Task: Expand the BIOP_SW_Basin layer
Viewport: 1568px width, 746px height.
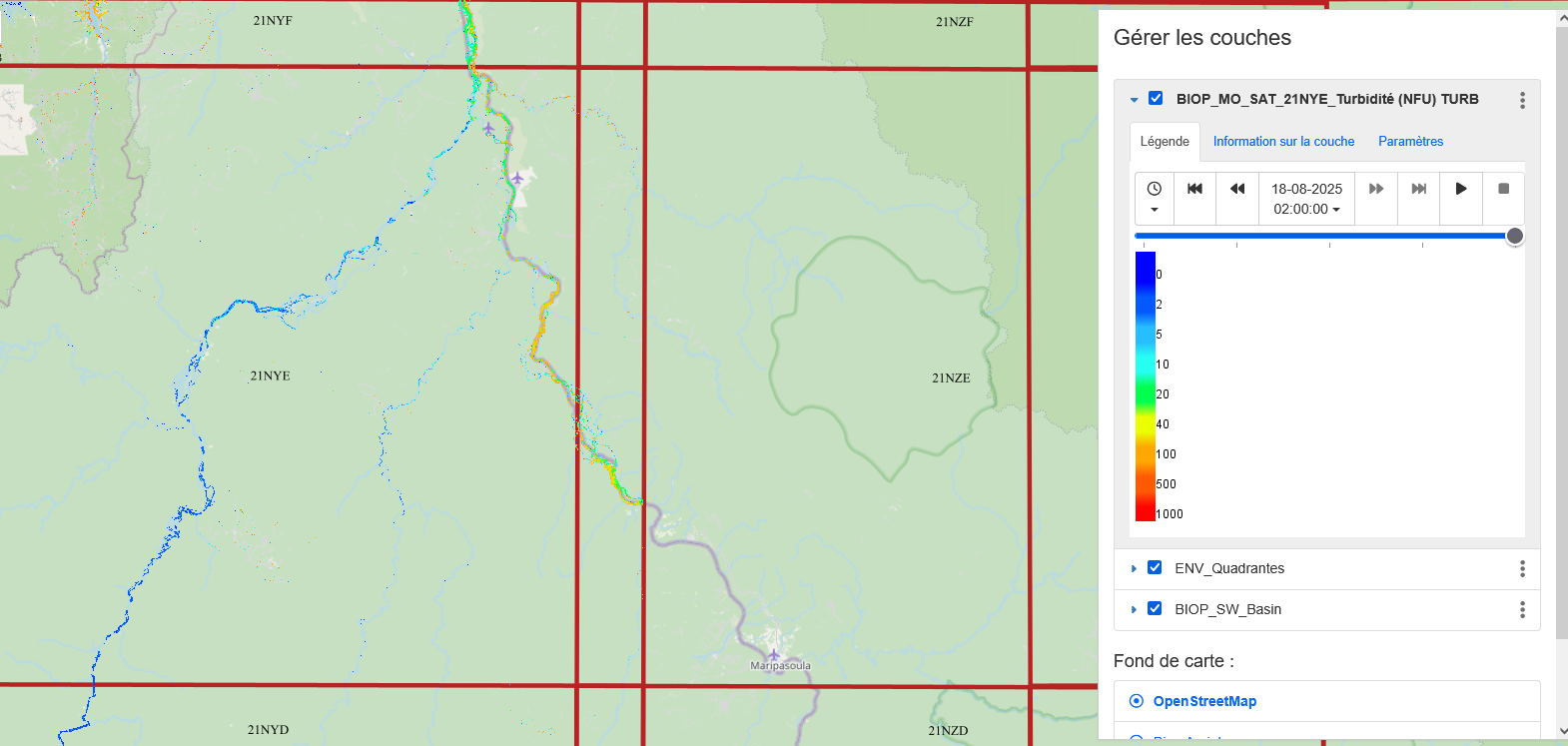Action: [x=1134, y=609]
